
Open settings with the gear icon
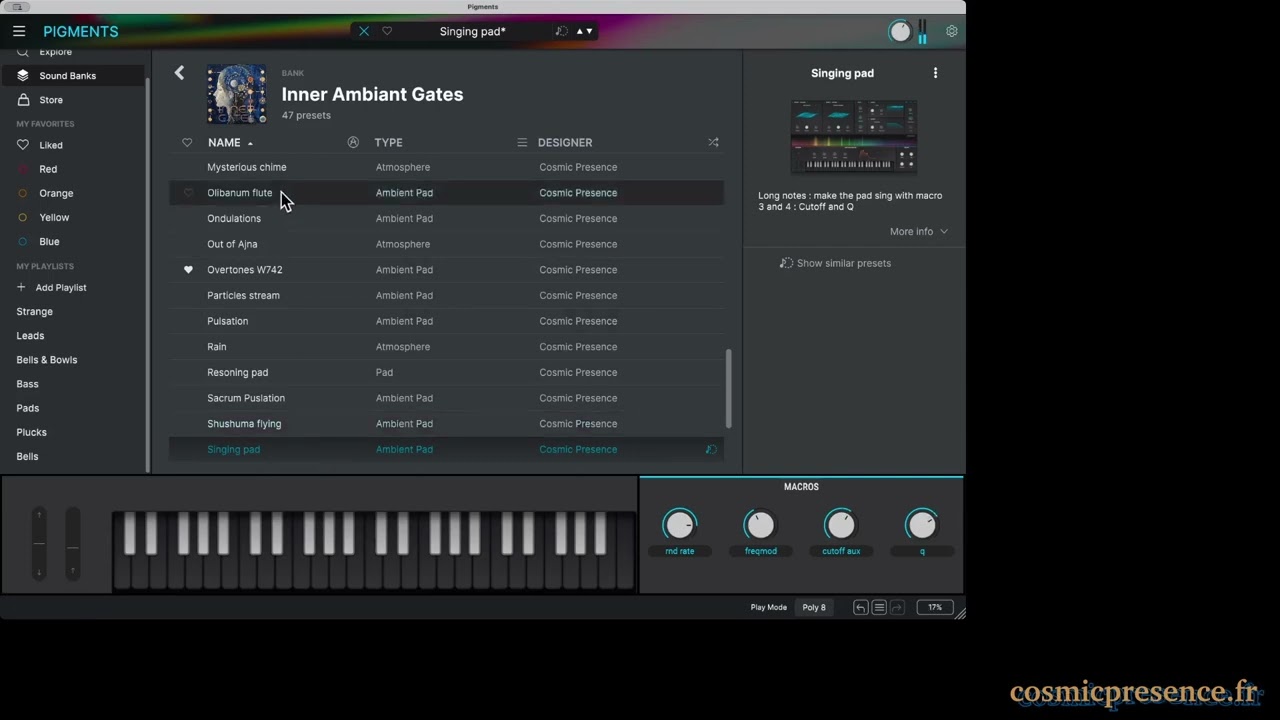951,31
